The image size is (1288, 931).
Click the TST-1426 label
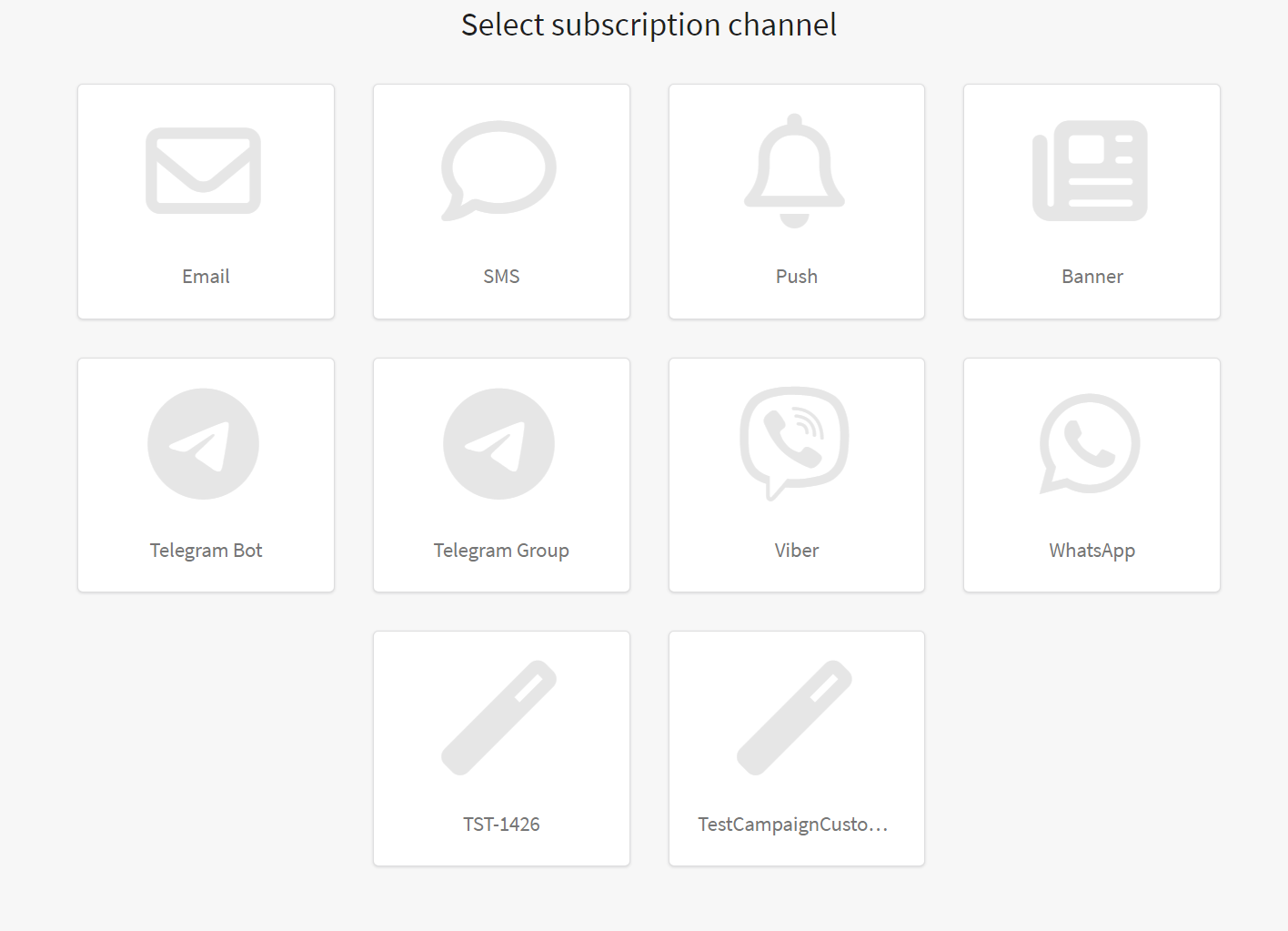[501, 825]
